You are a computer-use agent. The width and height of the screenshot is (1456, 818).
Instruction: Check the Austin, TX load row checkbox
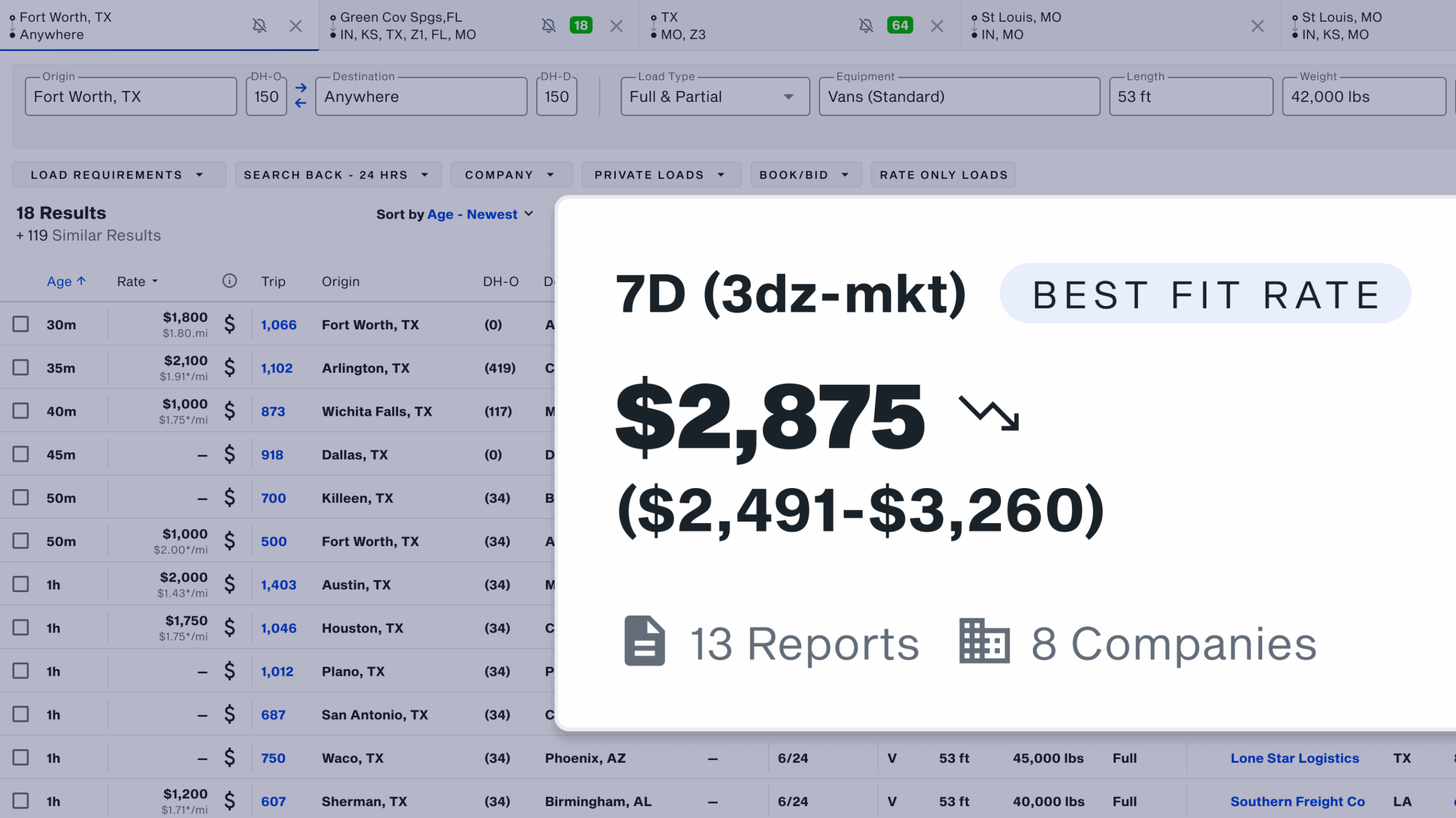[20, 584]
